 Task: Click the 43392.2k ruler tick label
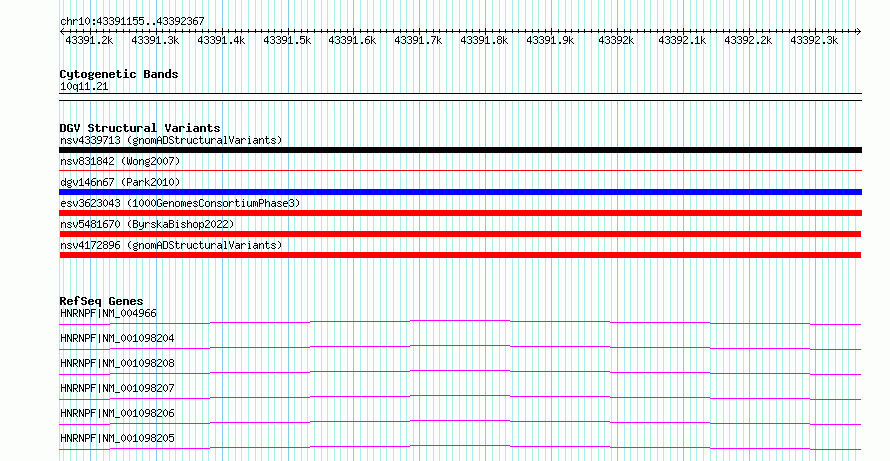[x=748, y=41]
